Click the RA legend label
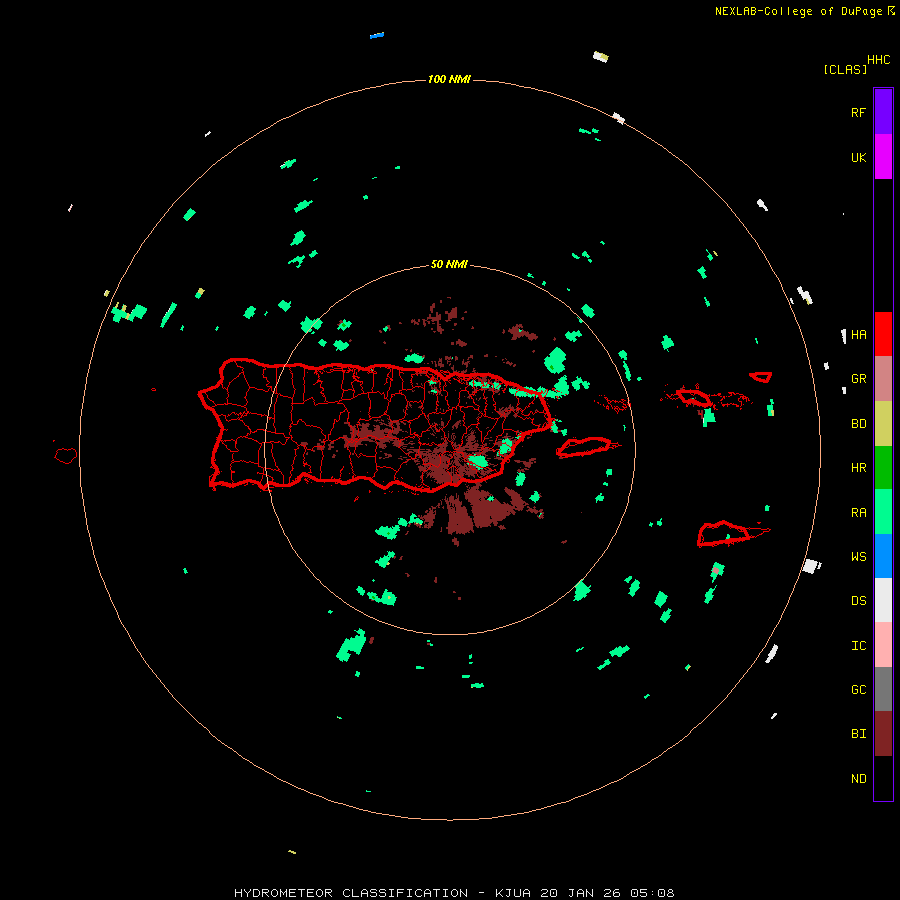The image size is (900, 900). tap(858, 513)
